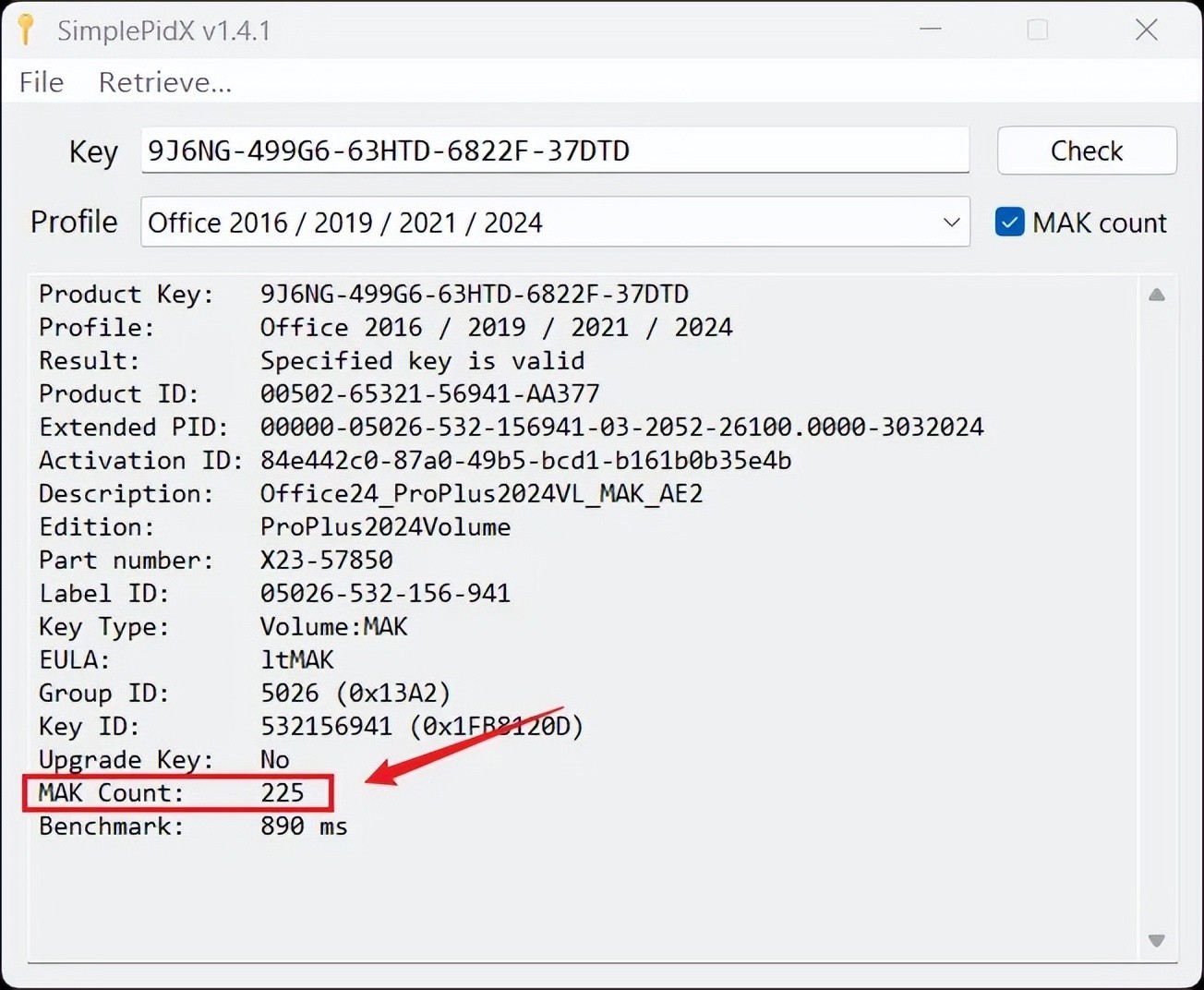
Task: Open the File menu
Action: click(42, 83)
